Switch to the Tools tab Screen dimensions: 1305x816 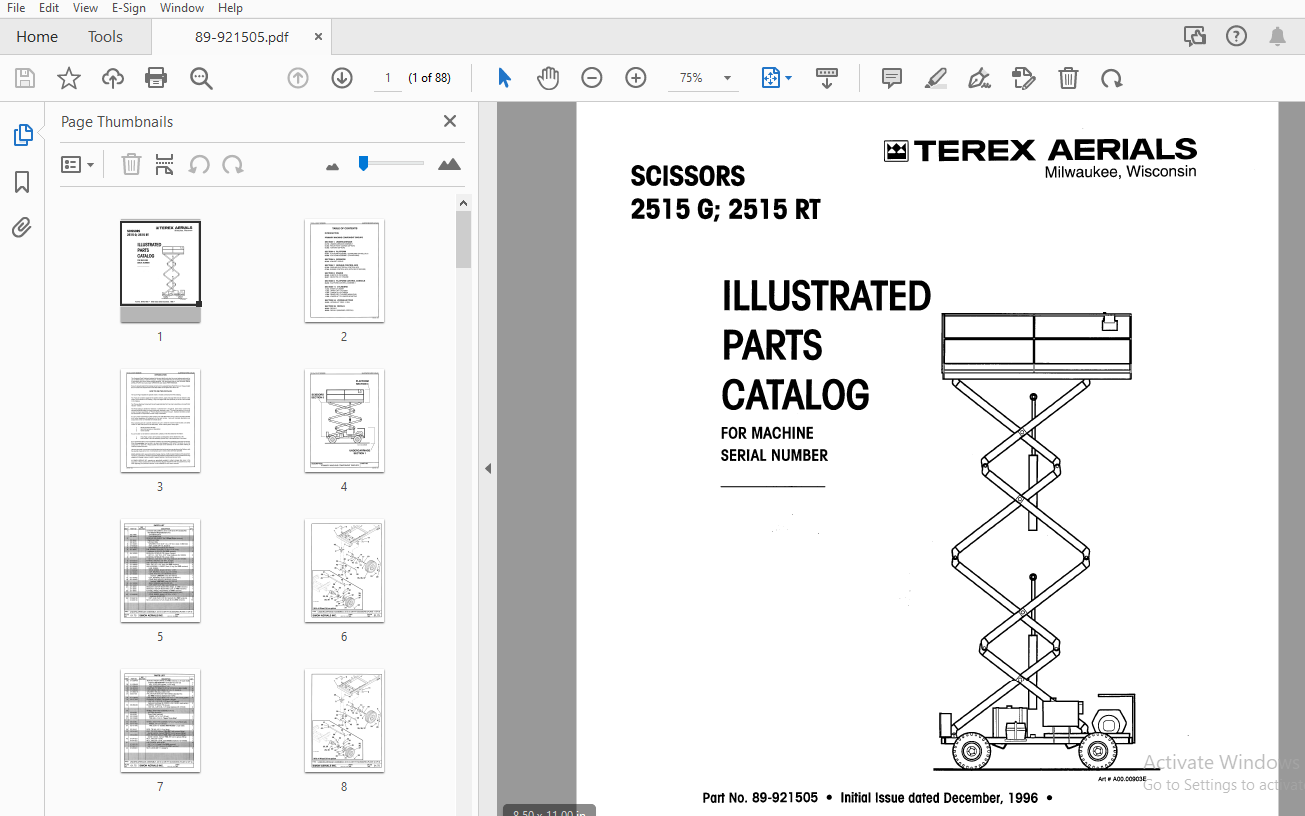pos(105,37)
